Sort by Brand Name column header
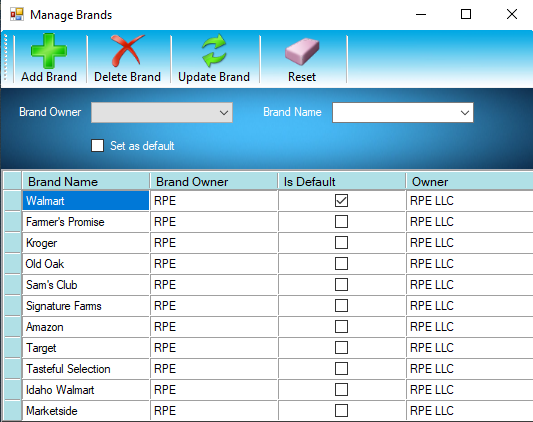Screen dimensions: 533x422 click(86, 182)
